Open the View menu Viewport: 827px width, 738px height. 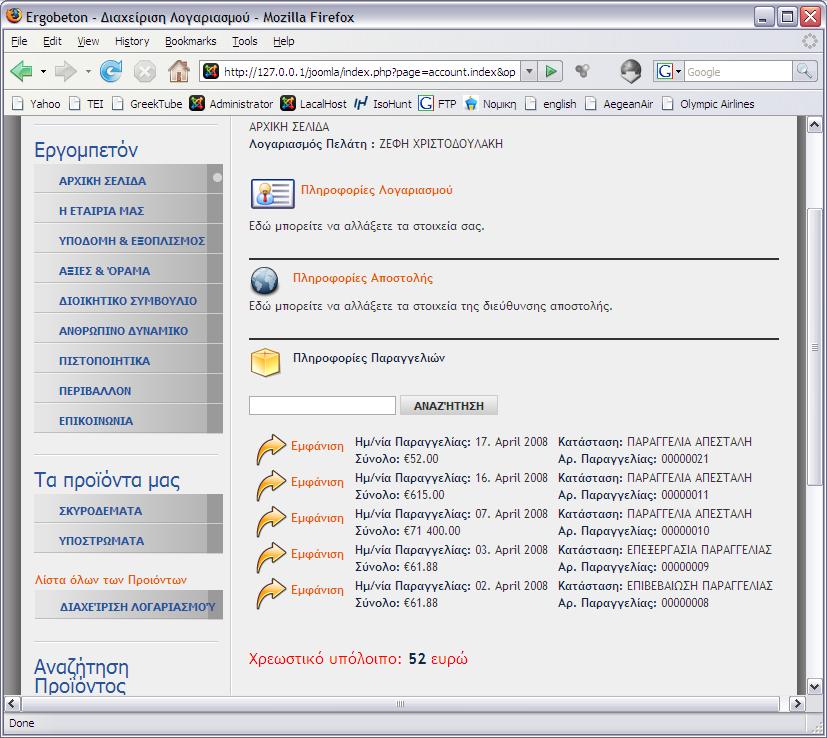[x=88, y=41]
